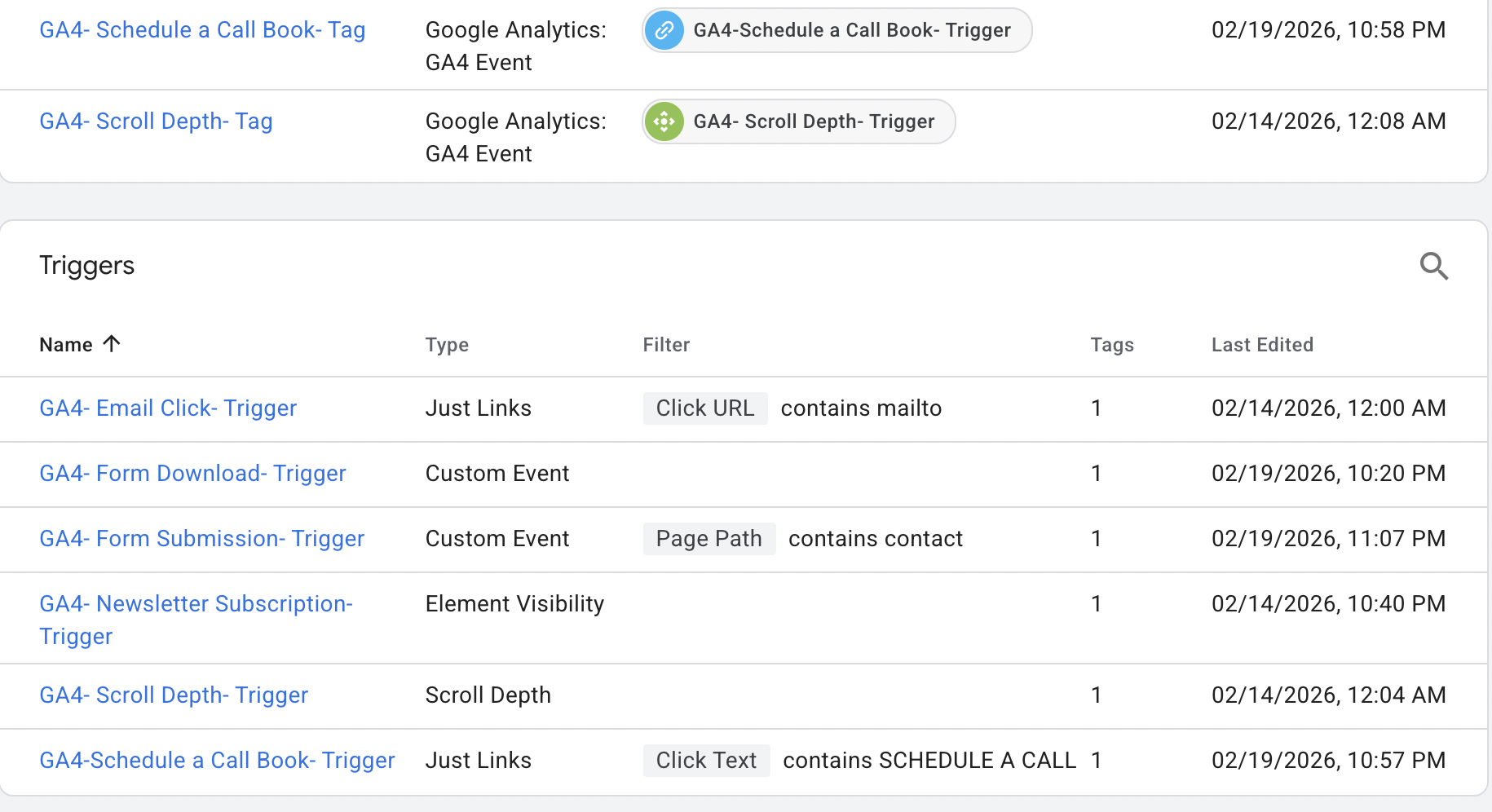1492x812 pixels.
Task: Click the Click URL filter badge
Action: [705, 408]
